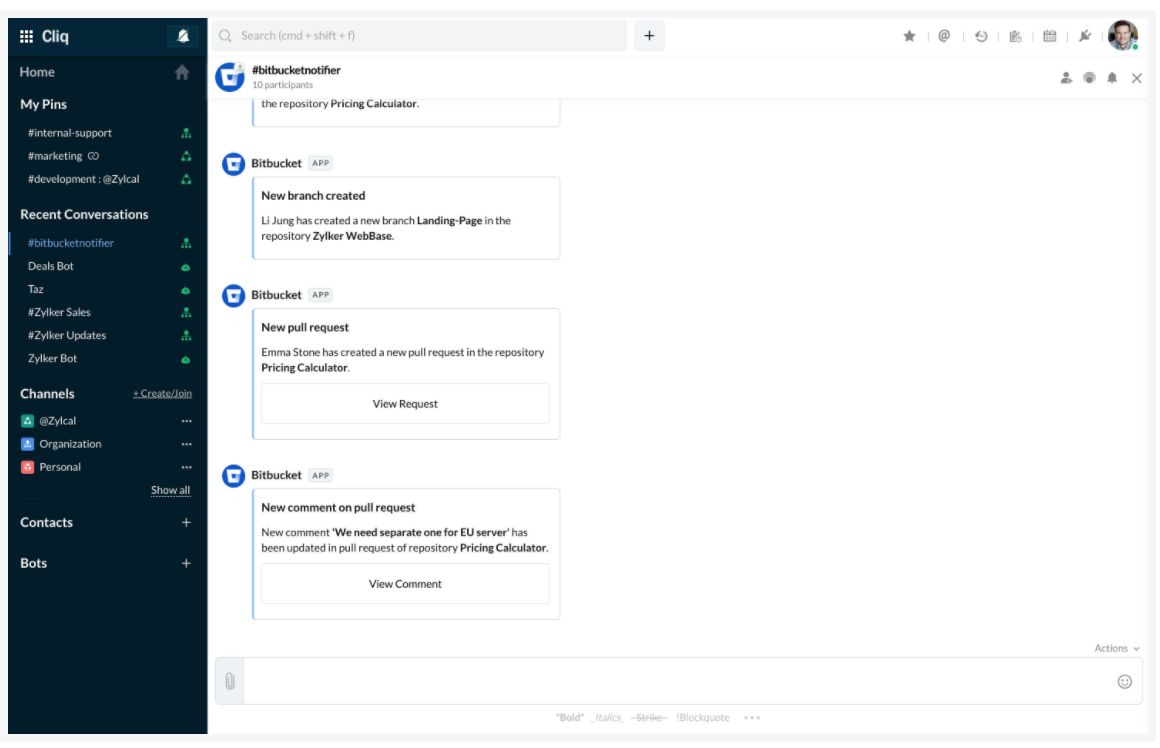Open the emoji picker smiley
Image resolution: width=1160 pixels, height=748 pixels.
coord(1124,682)
